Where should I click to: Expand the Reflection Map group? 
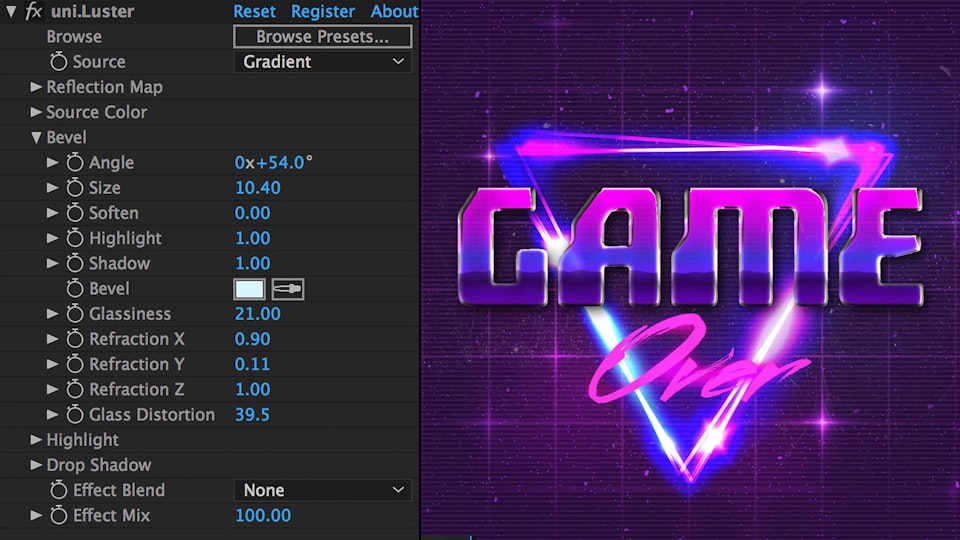point(36,87)
